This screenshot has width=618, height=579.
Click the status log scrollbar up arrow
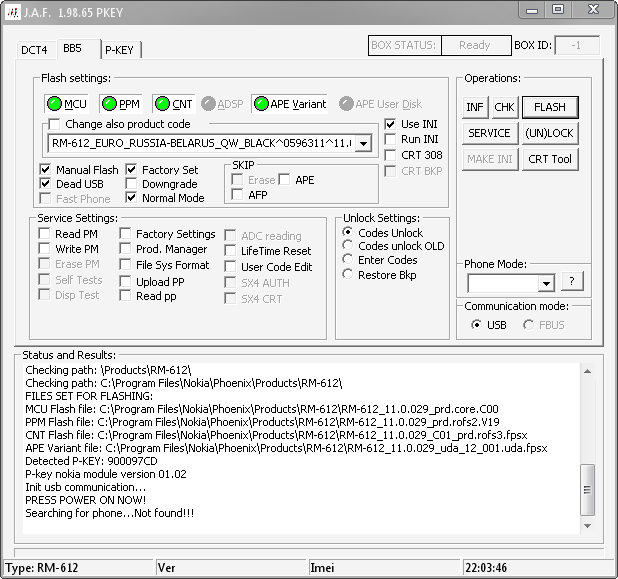pyautogui.click(x=587, y=371)
